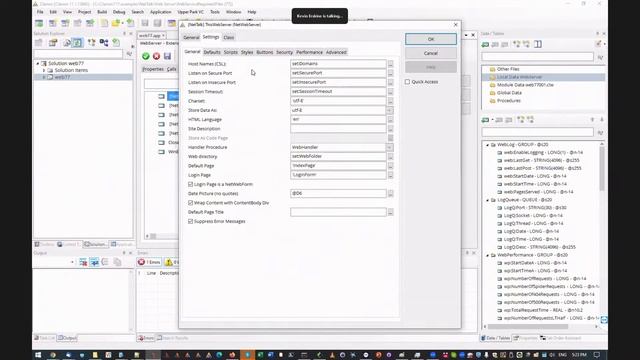The image size is (640, 360).
Task: Open the Buttons settings tab
Action: [x=264, y=52]
